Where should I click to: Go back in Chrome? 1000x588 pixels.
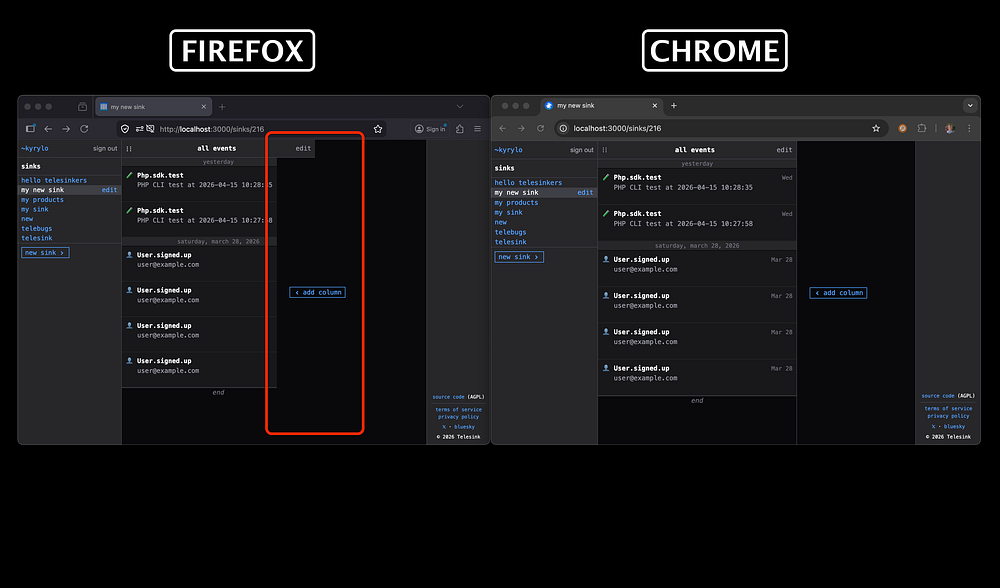(x=503, y=128)
